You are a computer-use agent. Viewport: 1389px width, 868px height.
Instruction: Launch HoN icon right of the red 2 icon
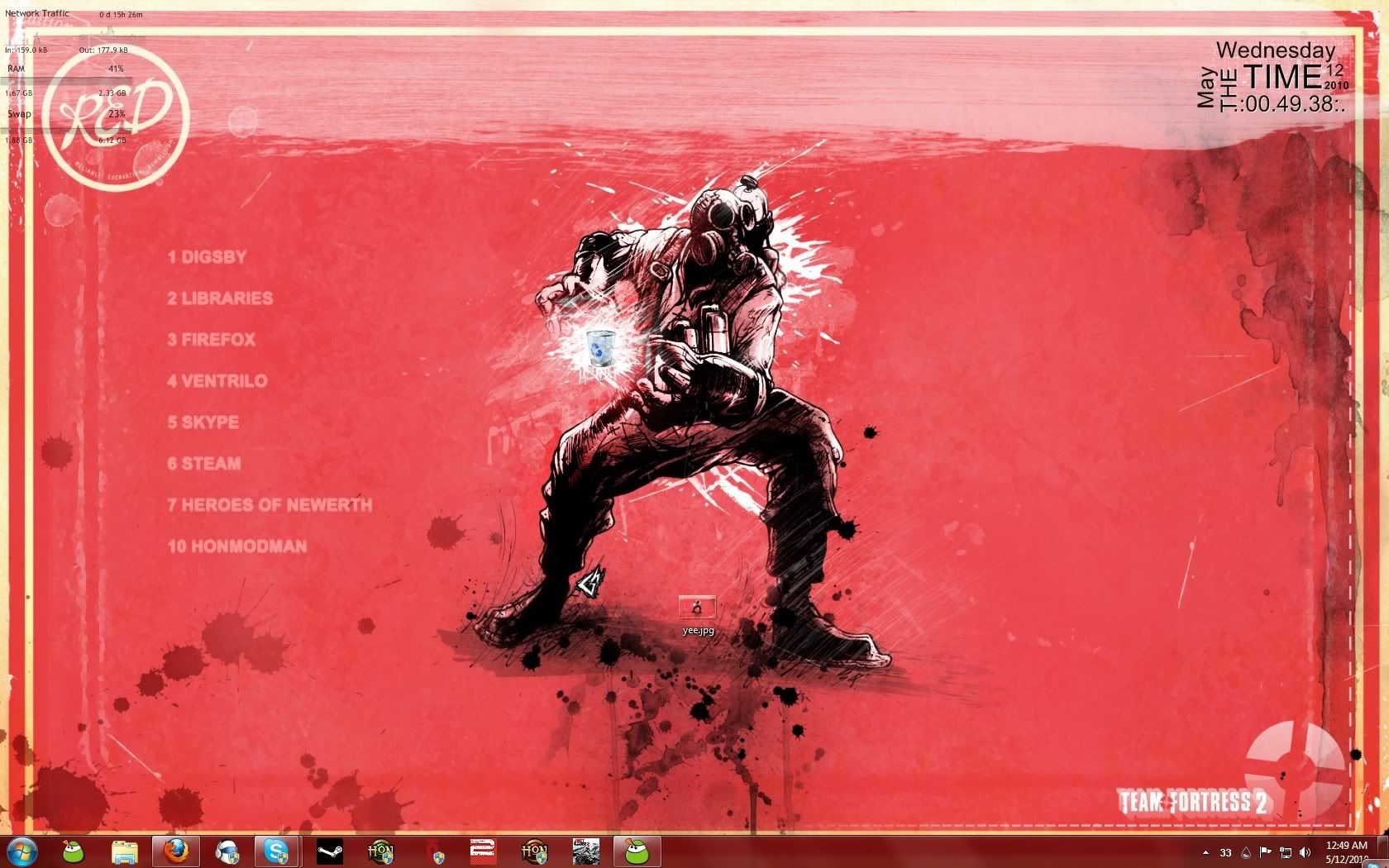[x=534, y=851]
